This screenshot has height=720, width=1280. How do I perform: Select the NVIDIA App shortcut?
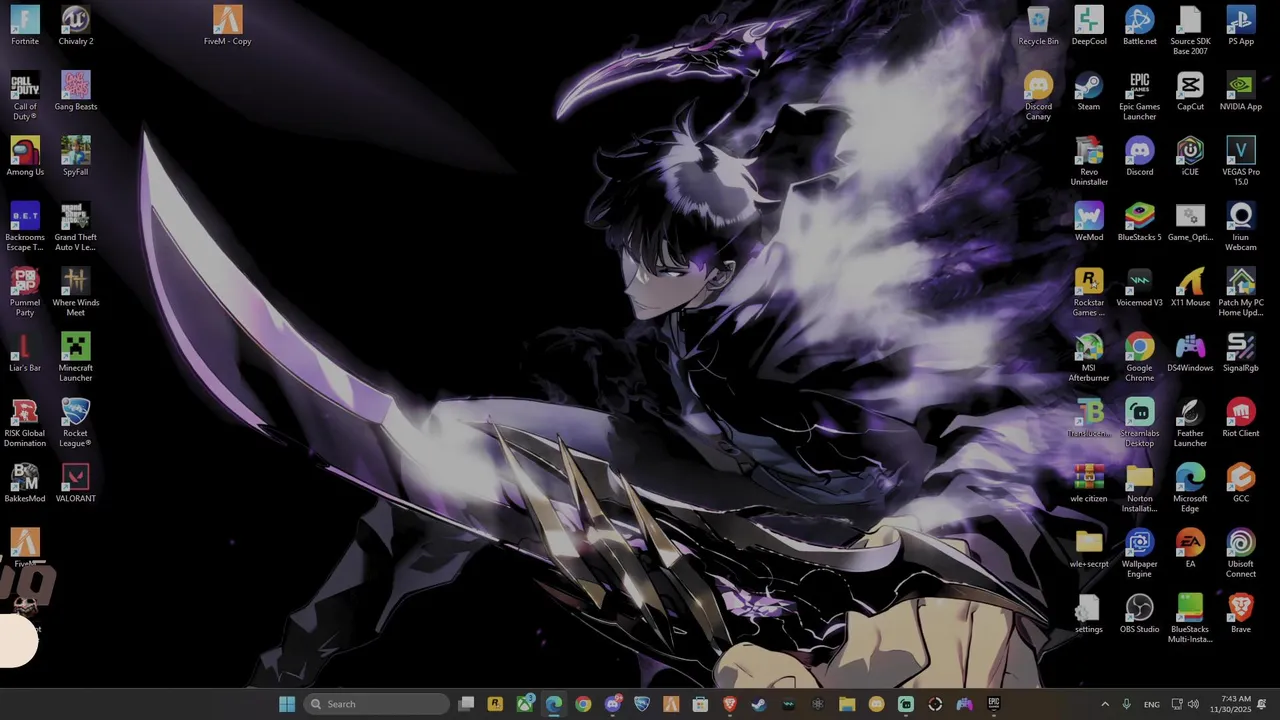pos(1241,91)
